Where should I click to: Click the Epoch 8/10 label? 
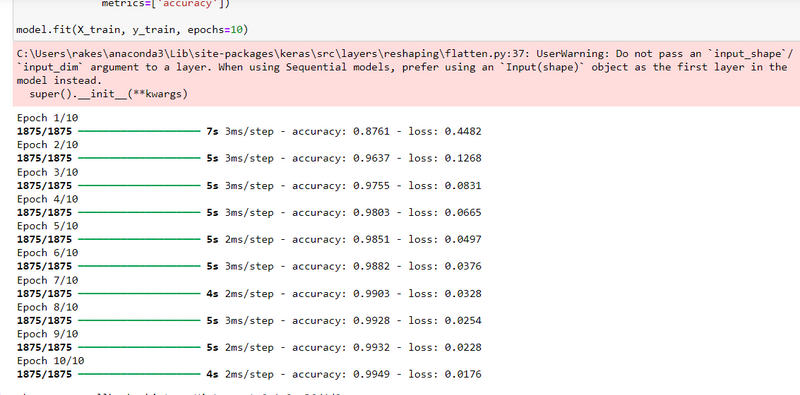[47, 307]
